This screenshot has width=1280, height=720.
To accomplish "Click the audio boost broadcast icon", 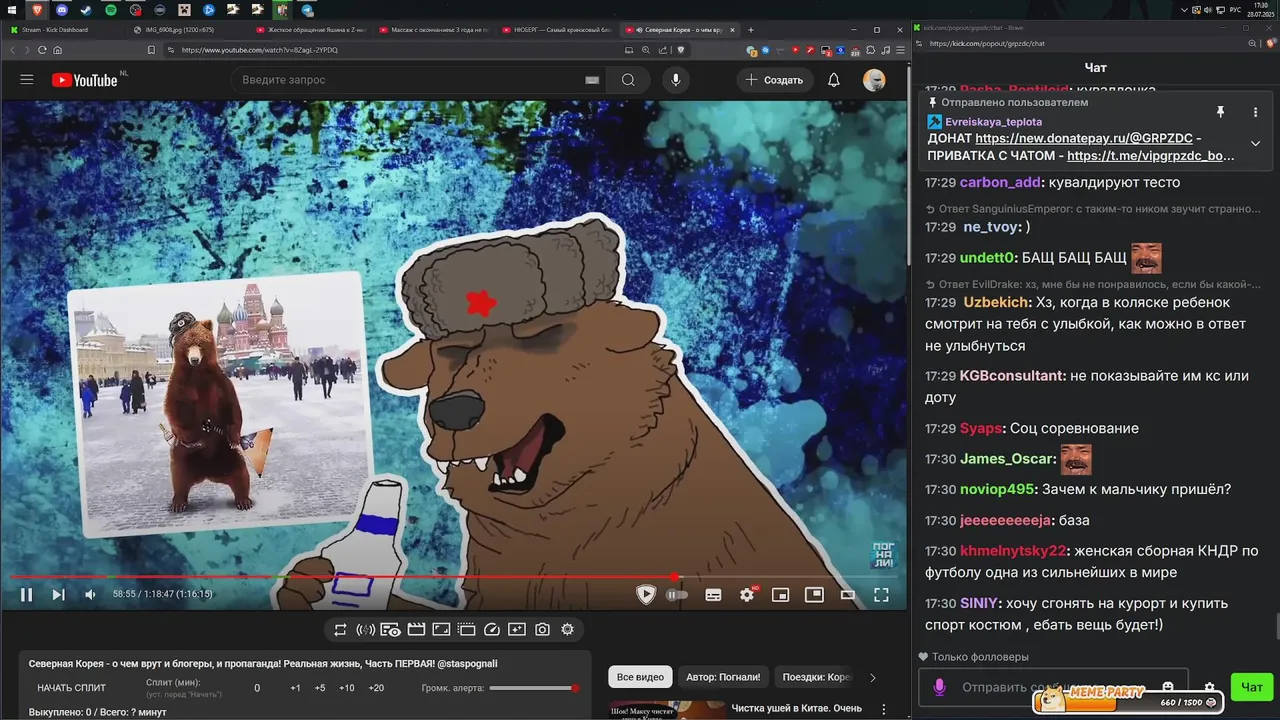I will (365, 630).
